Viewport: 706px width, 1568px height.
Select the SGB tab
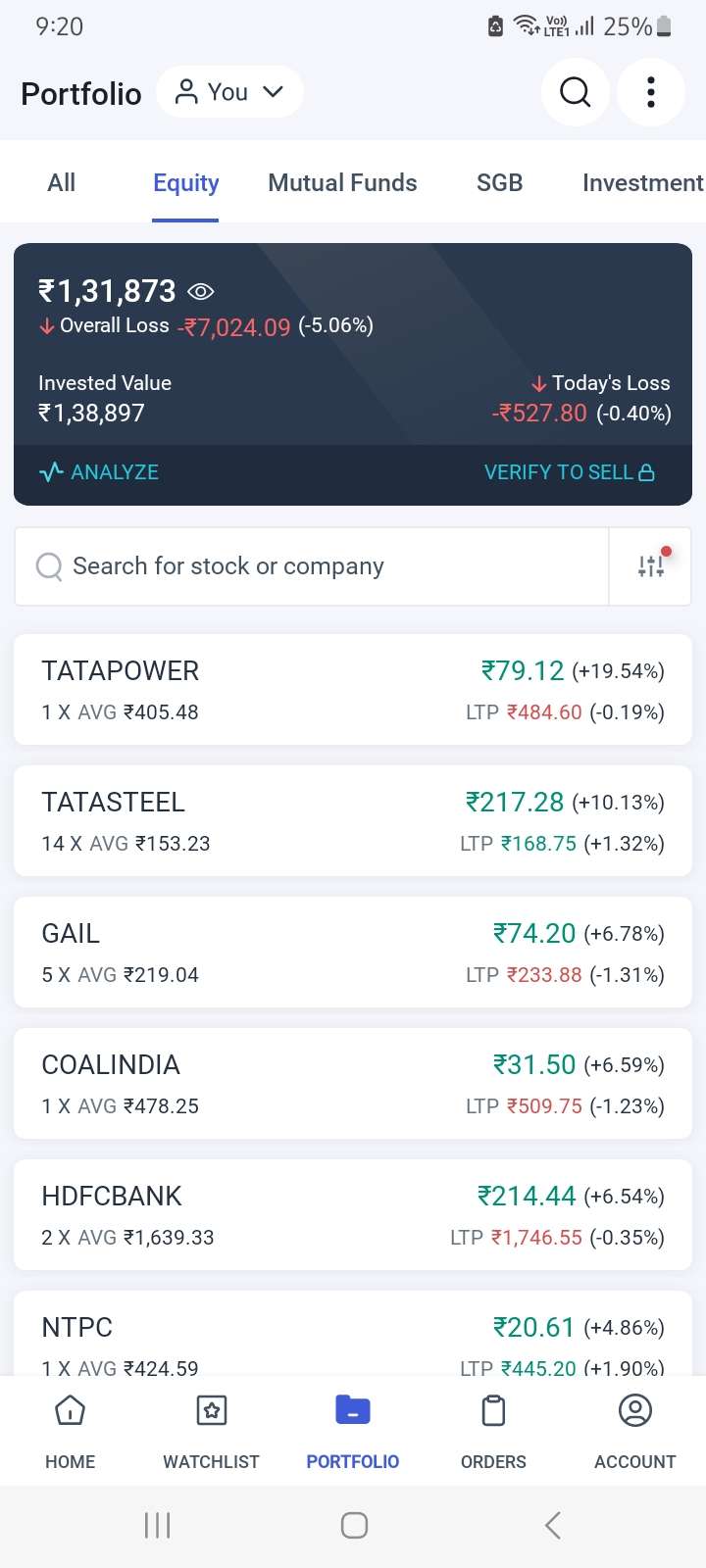coord(499,183)
